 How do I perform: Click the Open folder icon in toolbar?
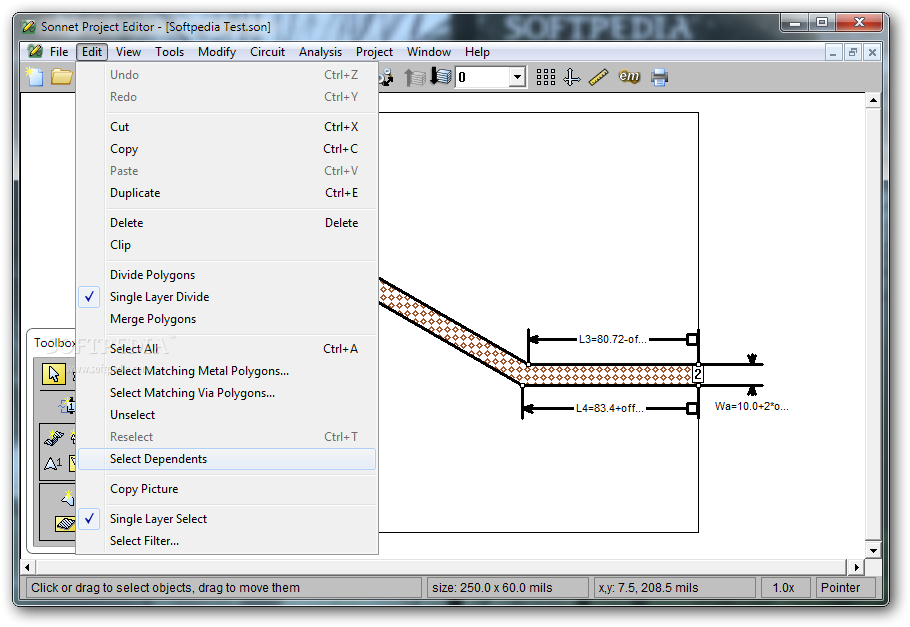click(x=61, y=77)
